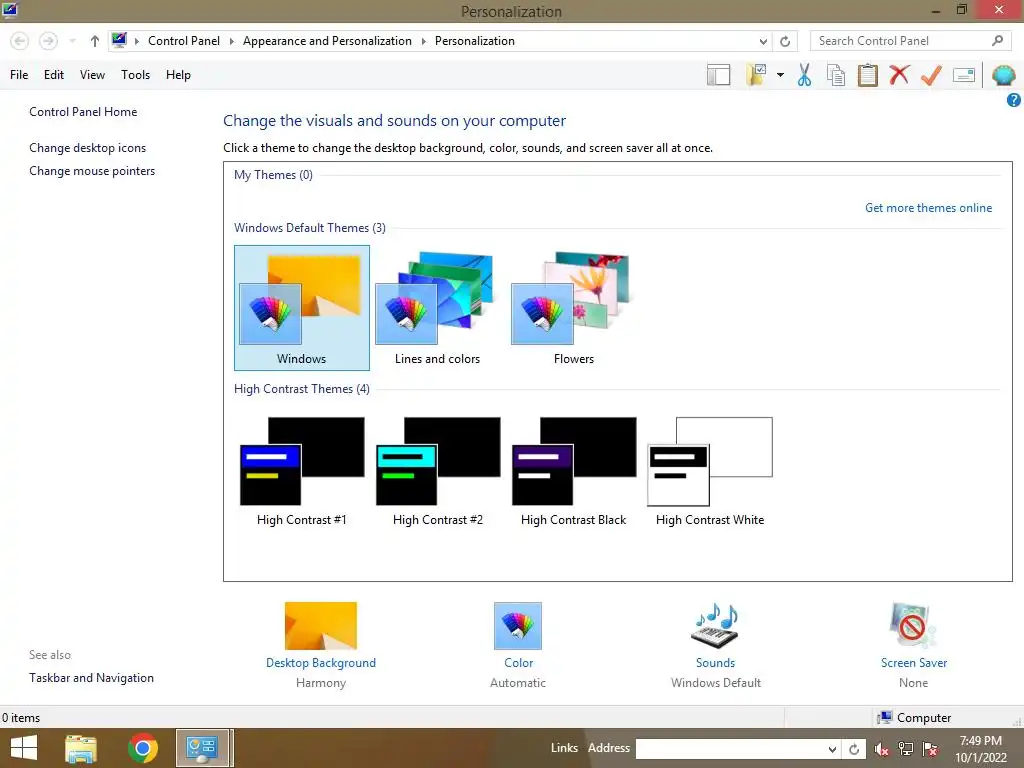Click the My Themes (0) heading
The width and height of the screenshot is (1024, 768).
click(x=273, y=175)
